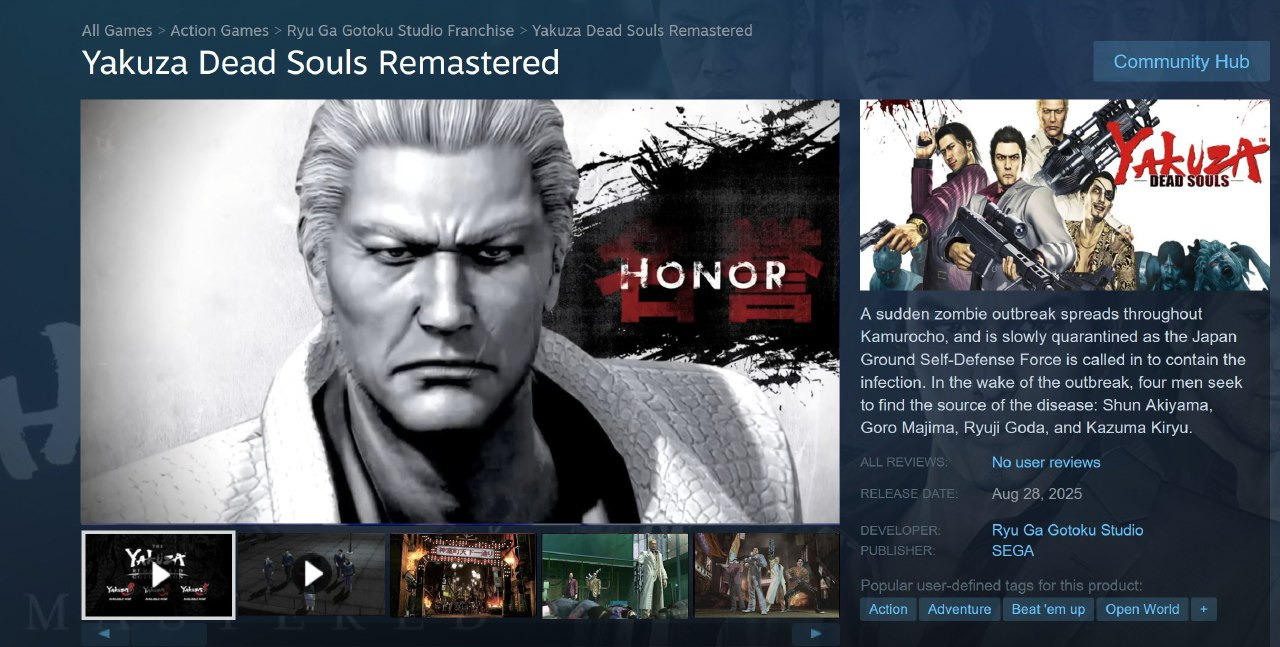Viewport: 1280px width, 647px height.
Task: Open the SEGA publisher link
Action: 1013,551
